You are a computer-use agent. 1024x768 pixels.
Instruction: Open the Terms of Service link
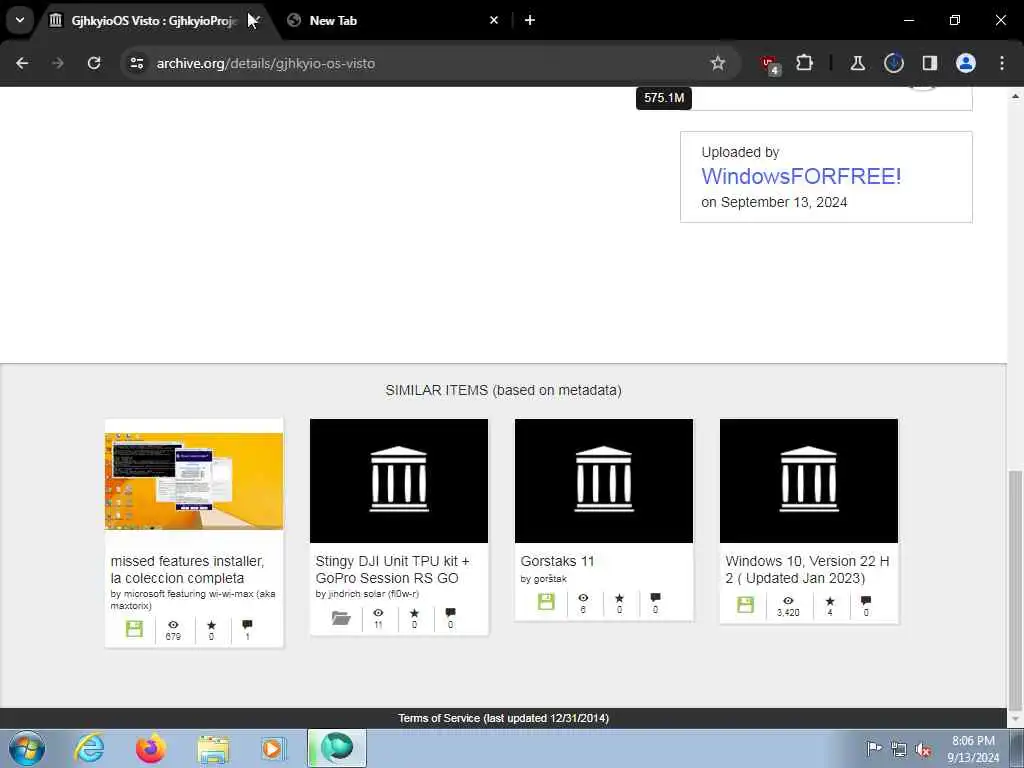[504, 718]
